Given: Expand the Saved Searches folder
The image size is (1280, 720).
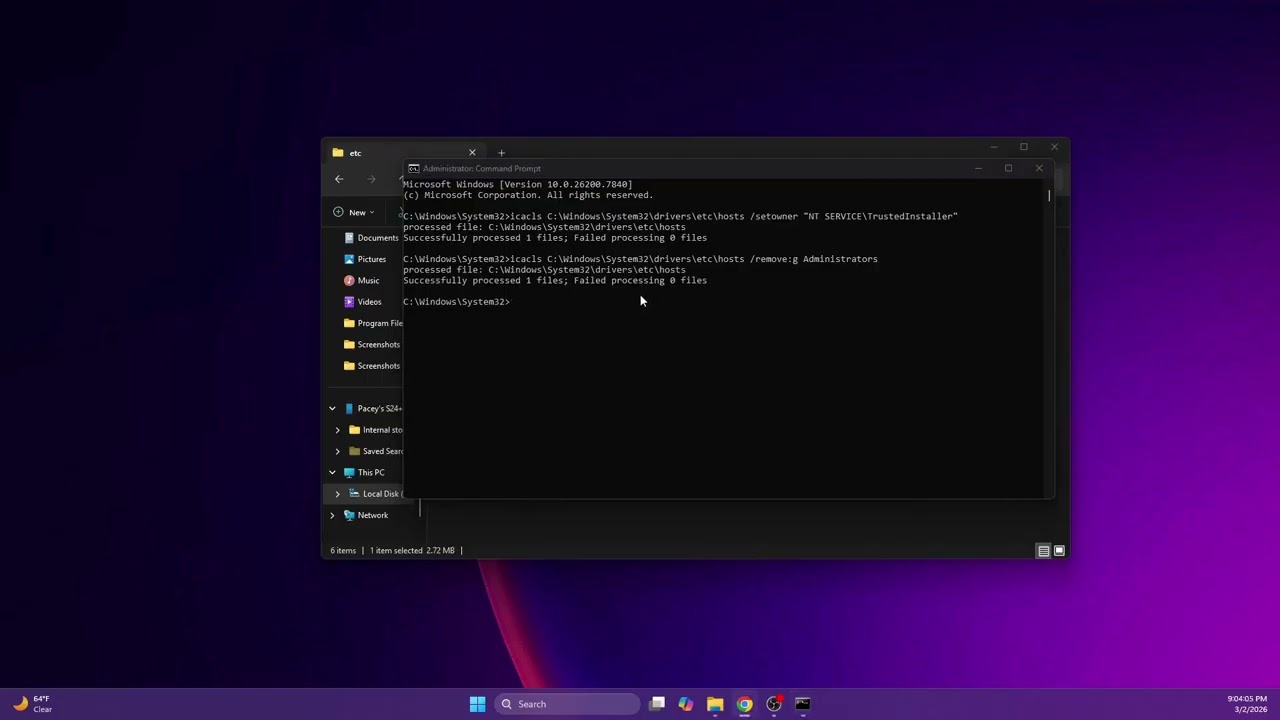Looking at the screenshot, I should 337,451.
